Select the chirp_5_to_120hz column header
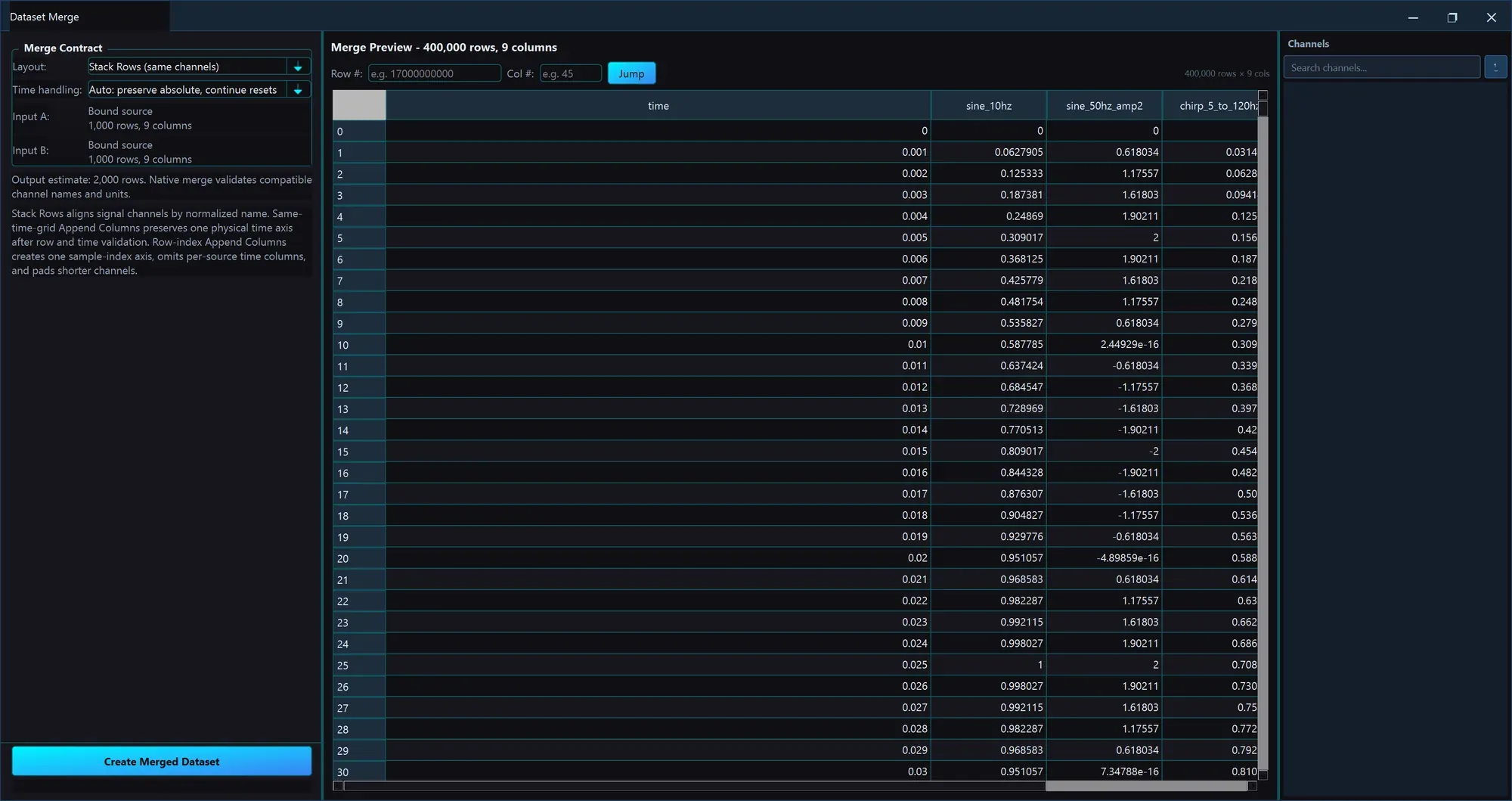The width and height of the screenshot is (1512, 801). 1210,106
